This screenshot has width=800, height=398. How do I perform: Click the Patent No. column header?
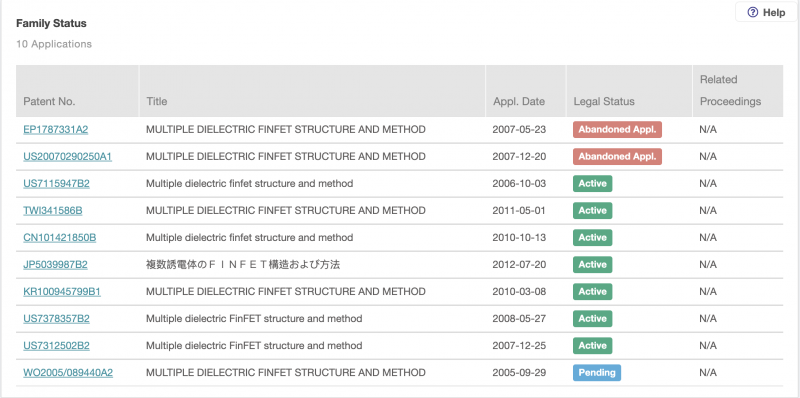click(49, 102)
